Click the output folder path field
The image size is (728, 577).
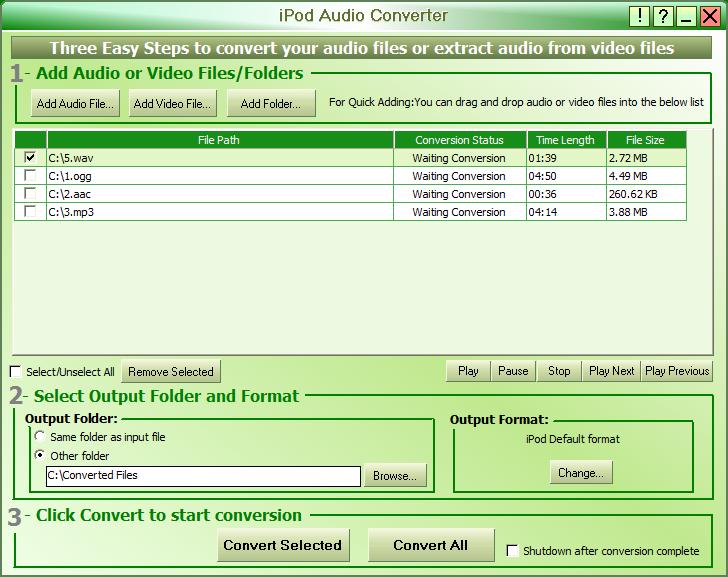point(203,476)
